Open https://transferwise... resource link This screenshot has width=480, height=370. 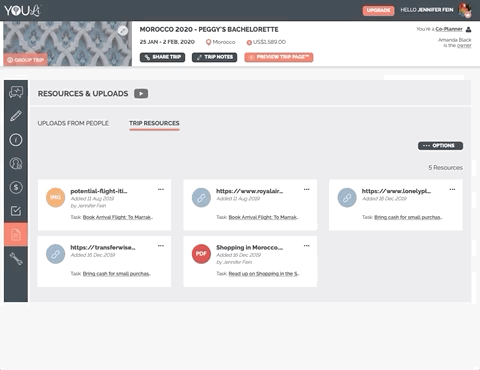click(x=103, y=247)
